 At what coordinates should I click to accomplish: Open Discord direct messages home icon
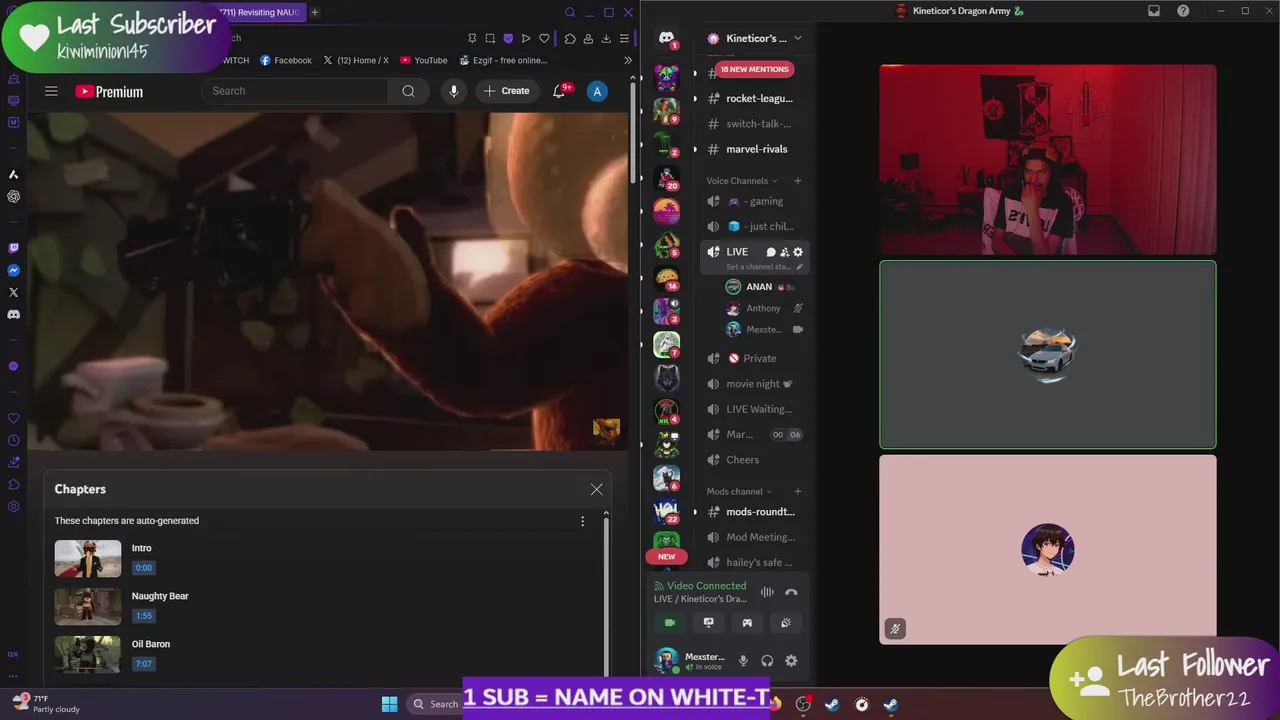(x=666, y=38)
